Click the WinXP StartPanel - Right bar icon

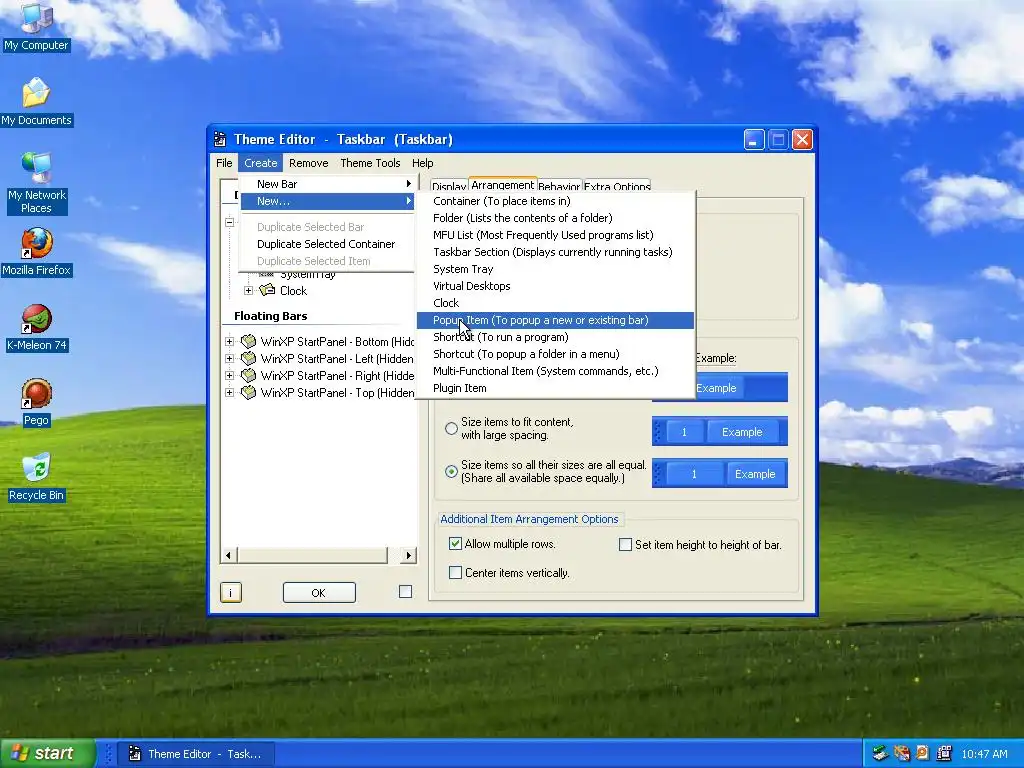248,375
